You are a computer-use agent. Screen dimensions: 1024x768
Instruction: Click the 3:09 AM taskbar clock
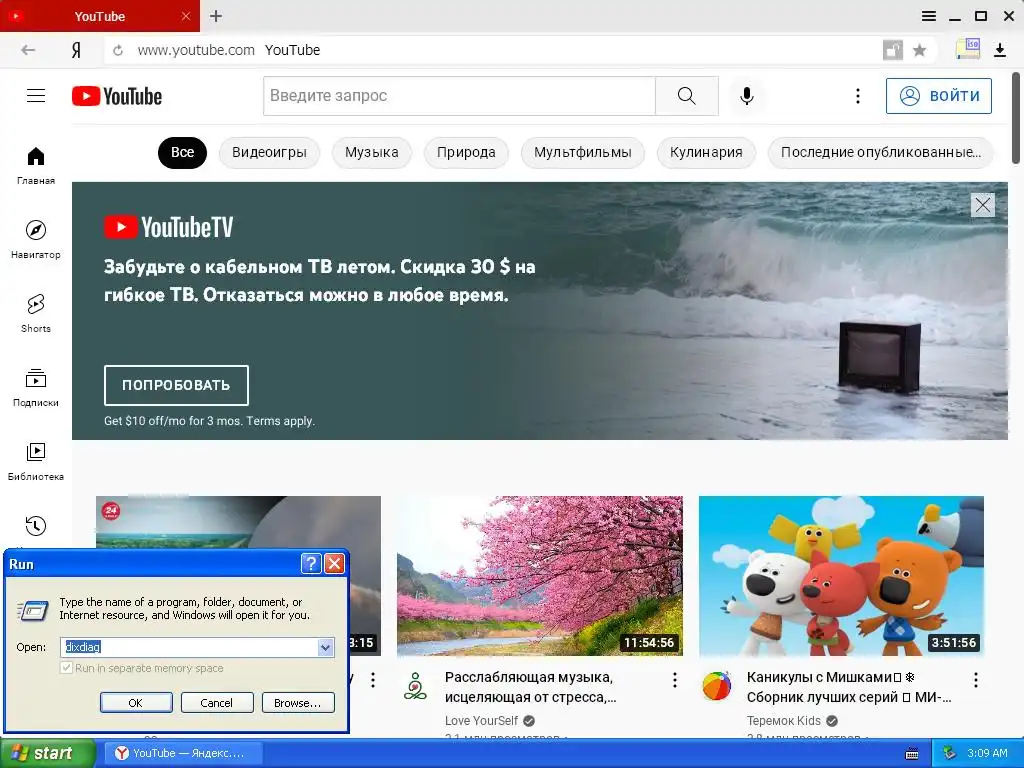pos(987,753)
